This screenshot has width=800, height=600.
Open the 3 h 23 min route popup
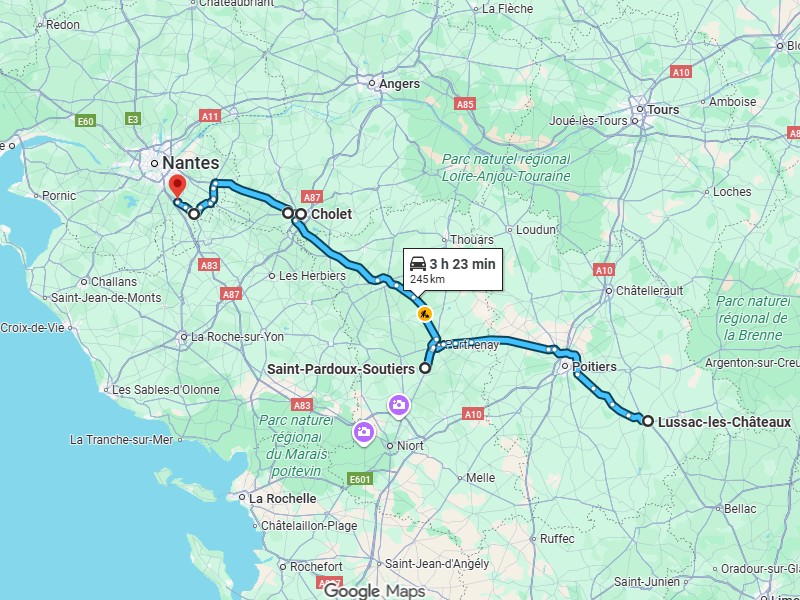click(453, 270)
